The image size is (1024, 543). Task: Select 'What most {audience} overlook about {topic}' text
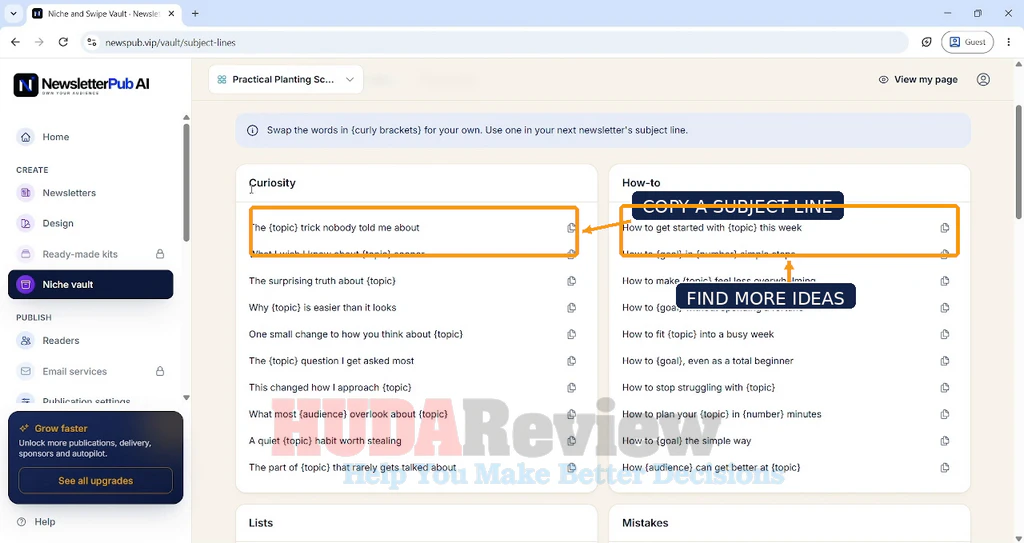(x=348, y=414)
